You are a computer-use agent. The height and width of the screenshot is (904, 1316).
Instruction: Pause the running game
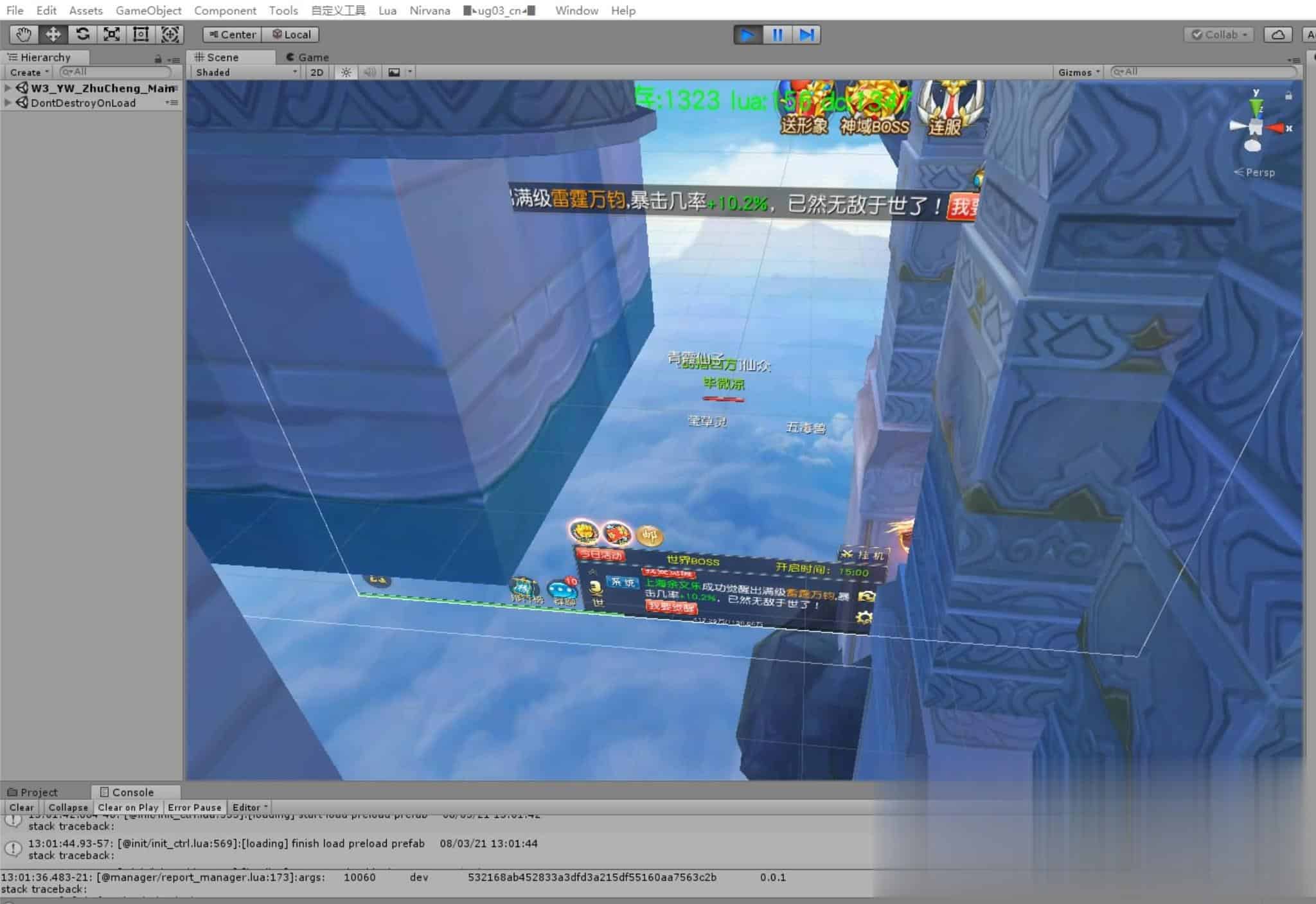point(778,35)
